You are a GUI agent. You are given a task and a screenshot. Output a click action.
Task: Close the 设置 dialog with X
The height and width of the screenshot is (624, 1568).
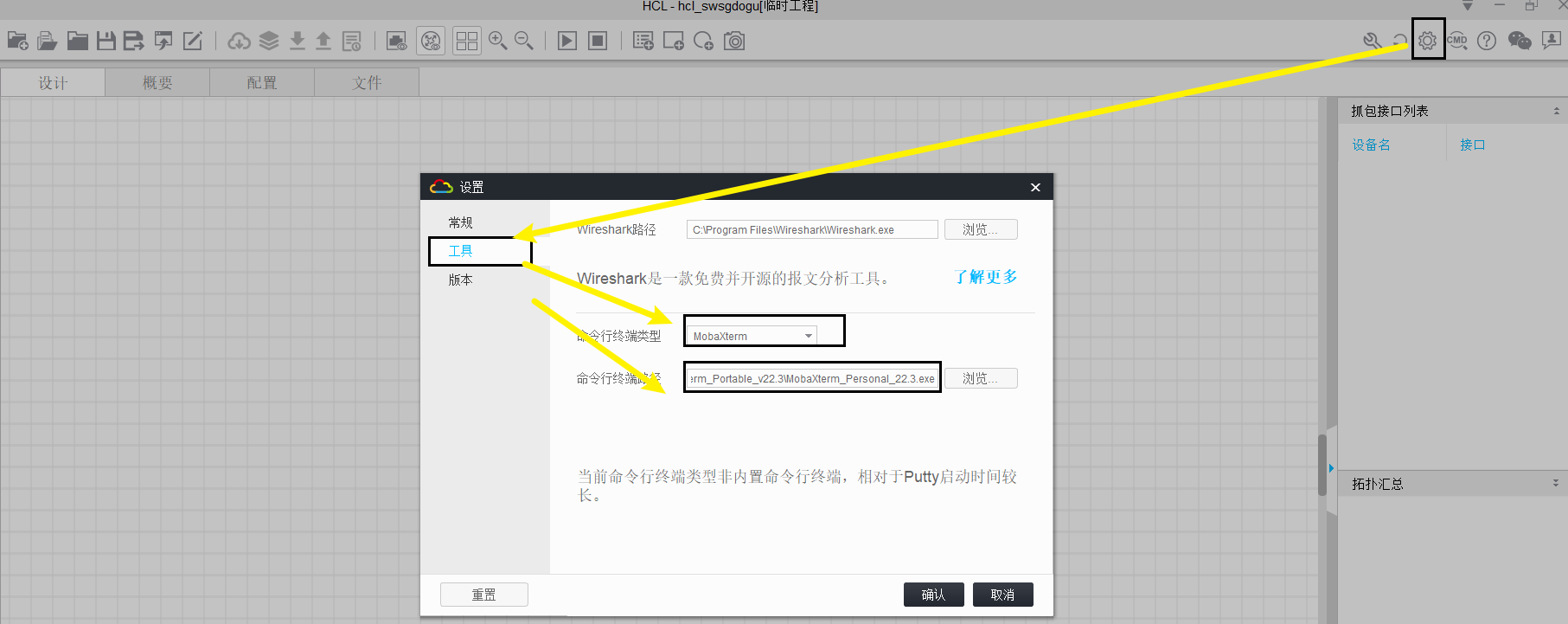point(1035,187)
